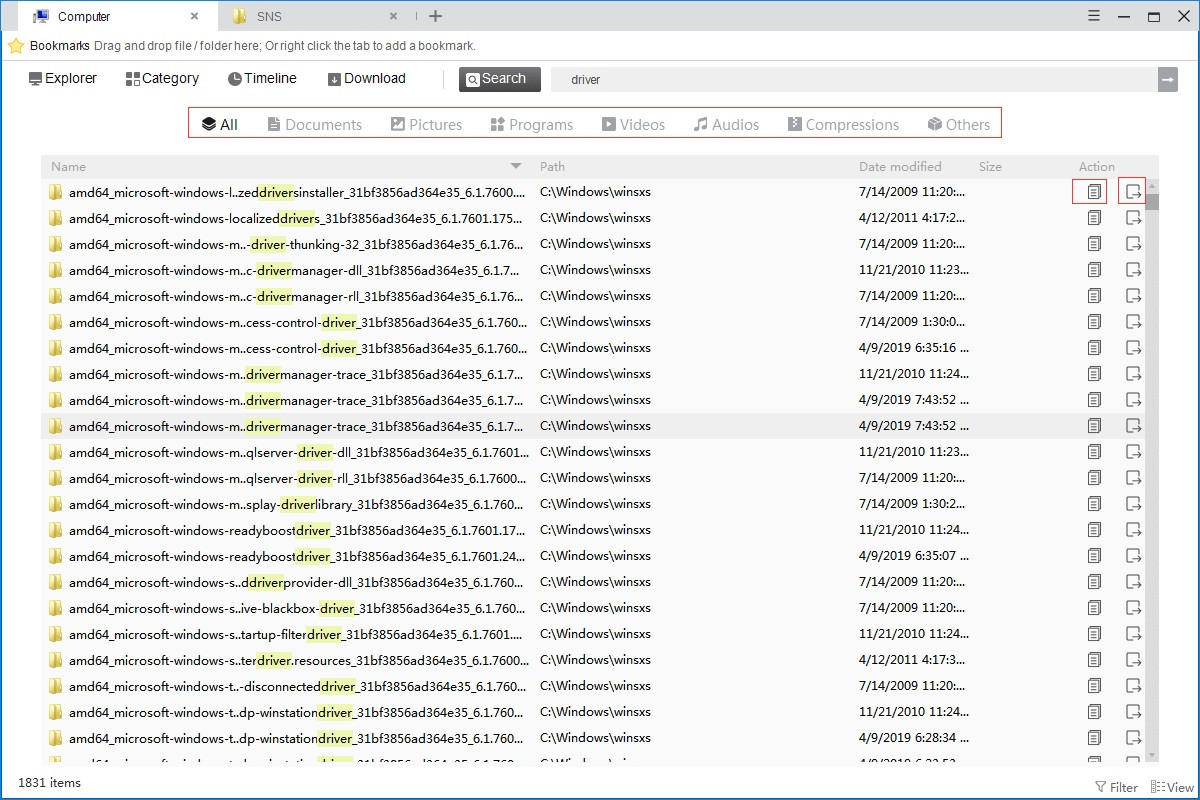This screenshot has width=1200, height=800.
Task: Click copy icon for driver-thunking-32 folder
Action: pyautogui.click(x=1094, y=243)
